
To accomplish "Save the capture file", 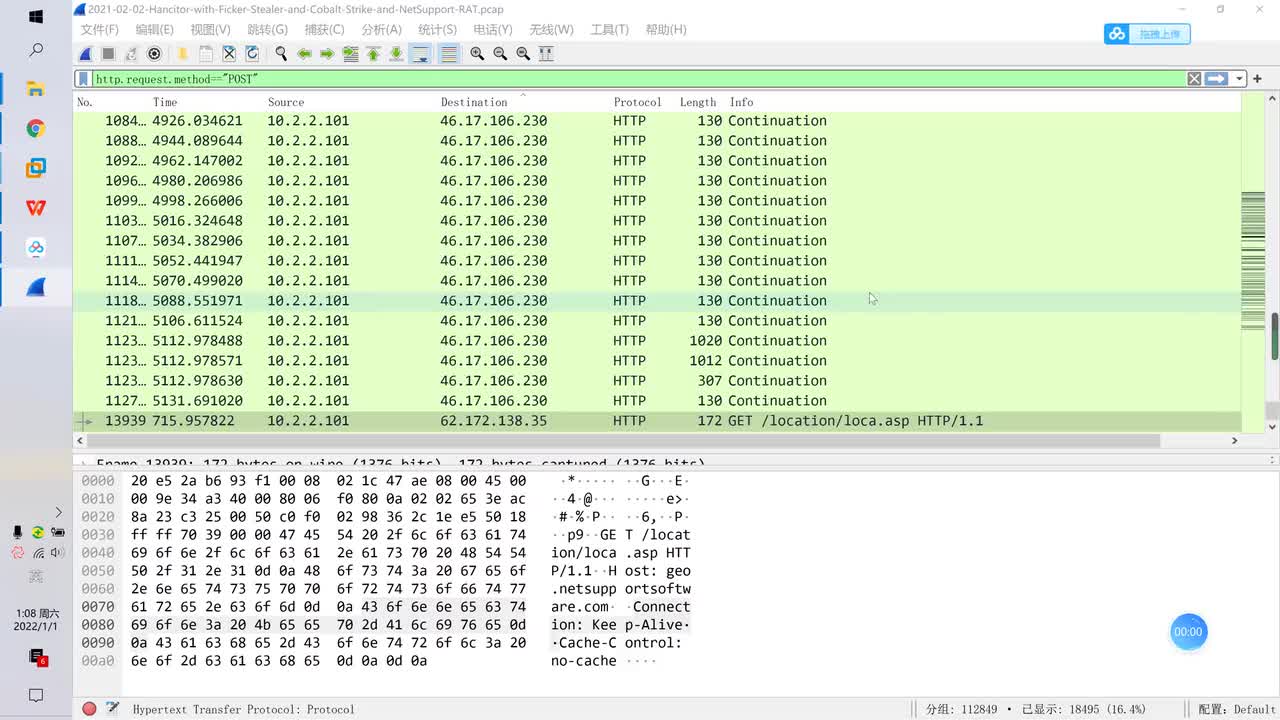I will click(206, 54).
